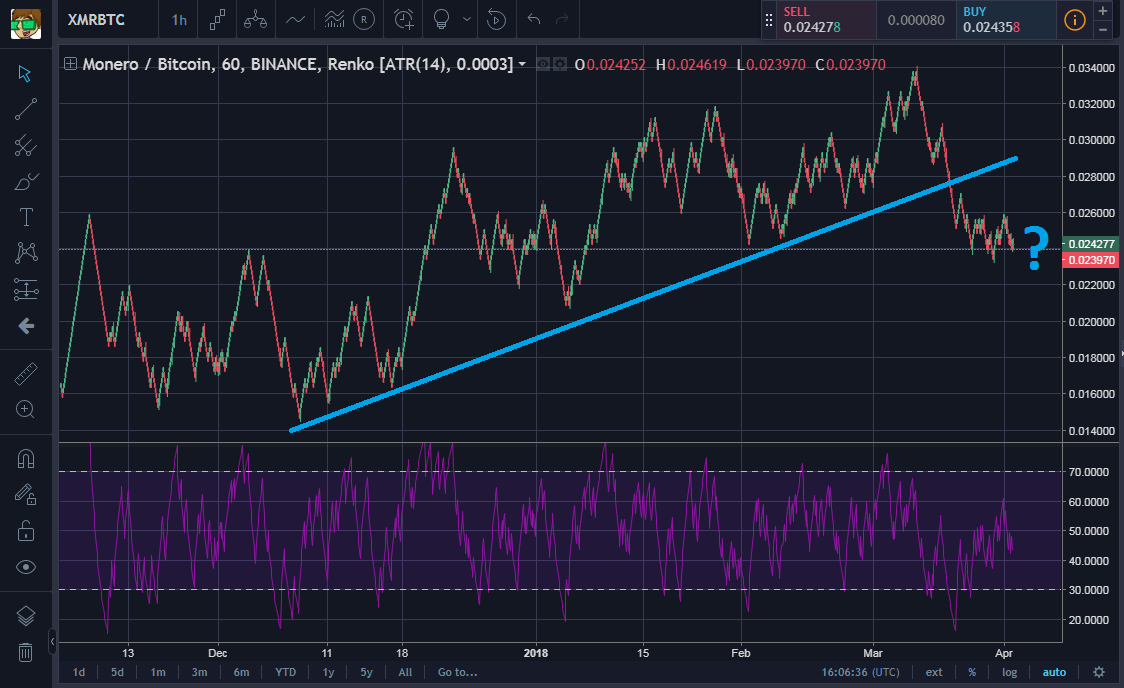Toggle stay in drawing mode (pencil lock)
This screenshot has width=1124, height=688.
coord(26,494)
